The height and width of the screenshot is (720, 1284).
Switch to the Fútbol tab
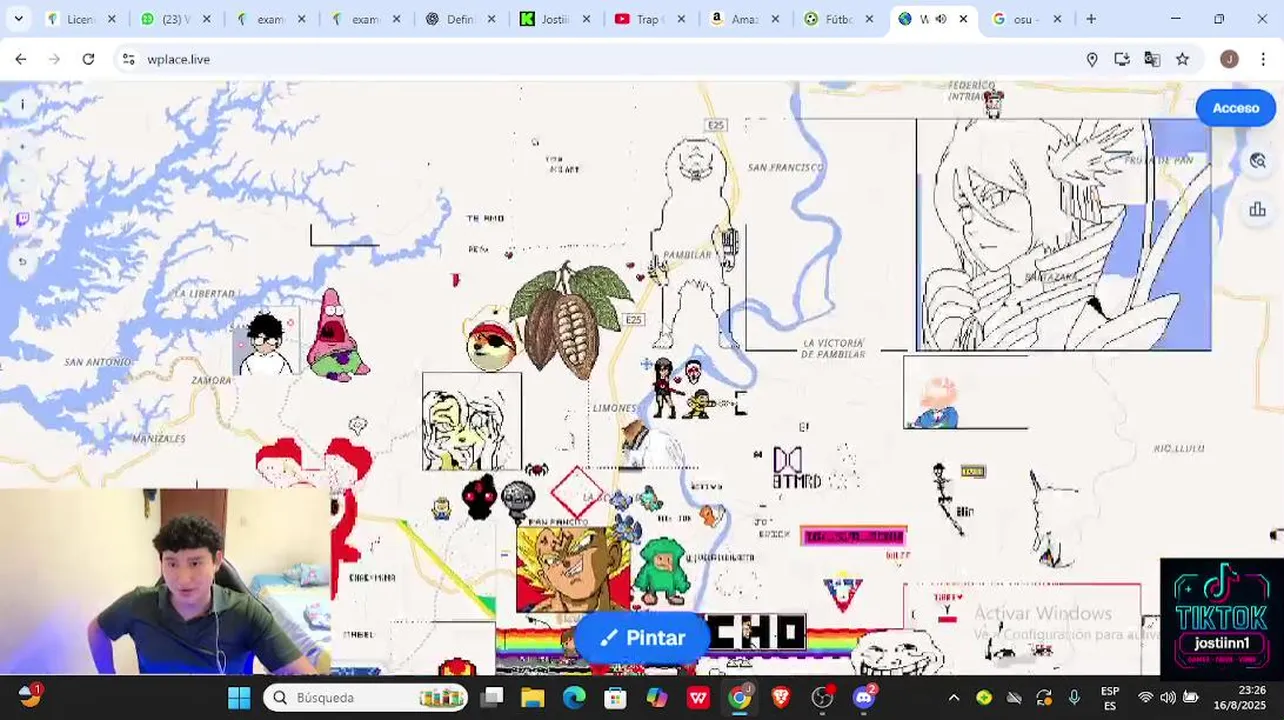840,19
